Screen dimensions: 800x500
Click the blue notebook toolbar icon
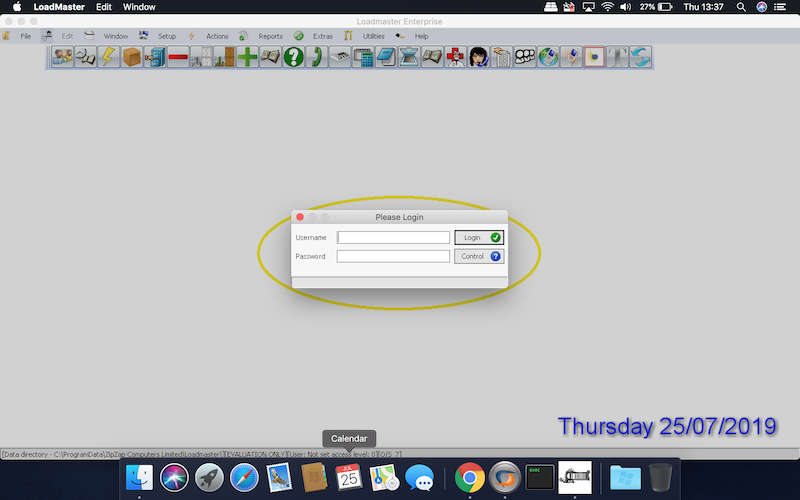pos(386,57)
